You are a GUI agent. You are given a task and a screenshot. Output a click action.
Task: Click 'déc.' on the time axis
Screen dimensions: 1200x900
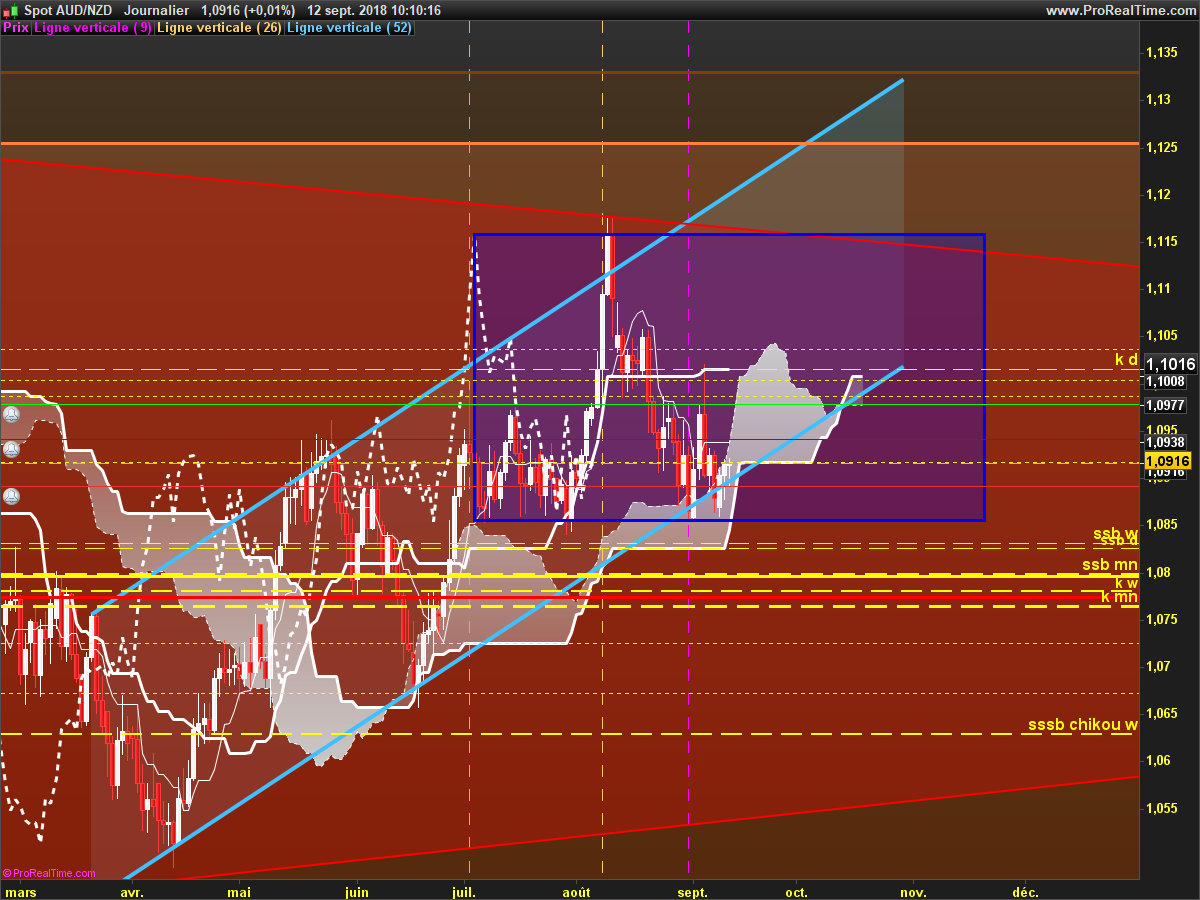(1025, 891)
